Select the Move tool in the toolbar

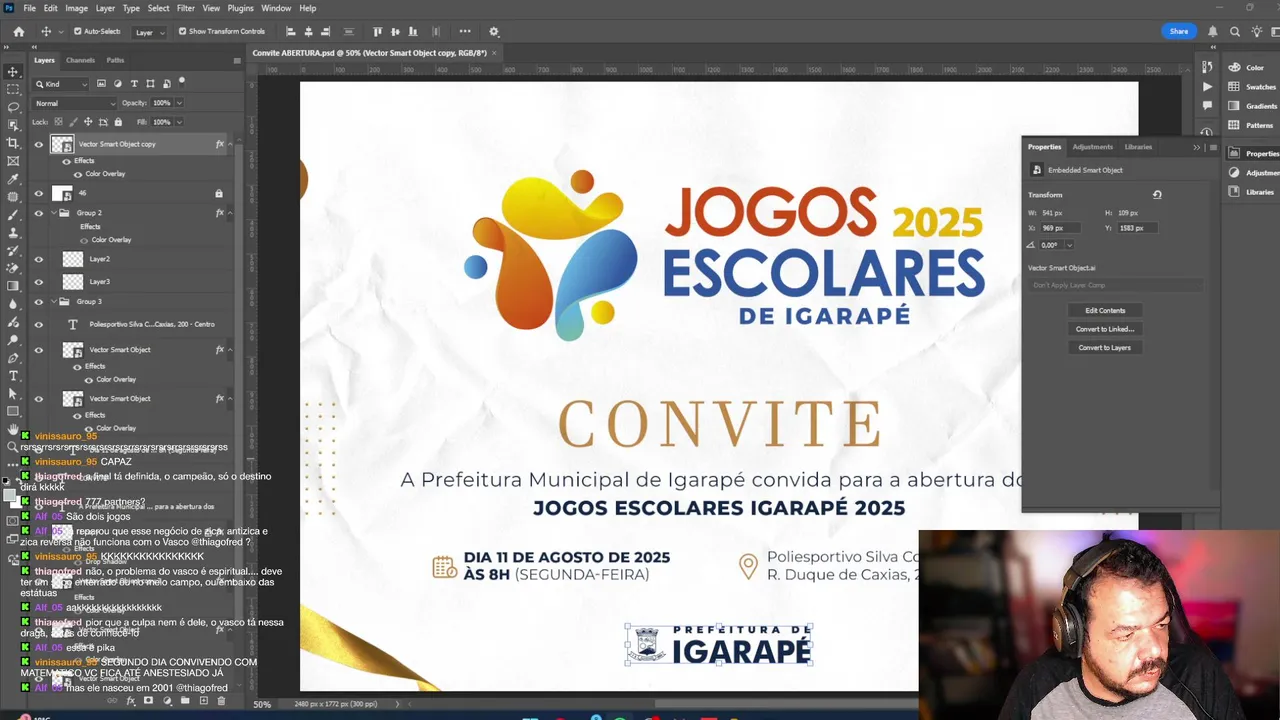click(13, 71)
